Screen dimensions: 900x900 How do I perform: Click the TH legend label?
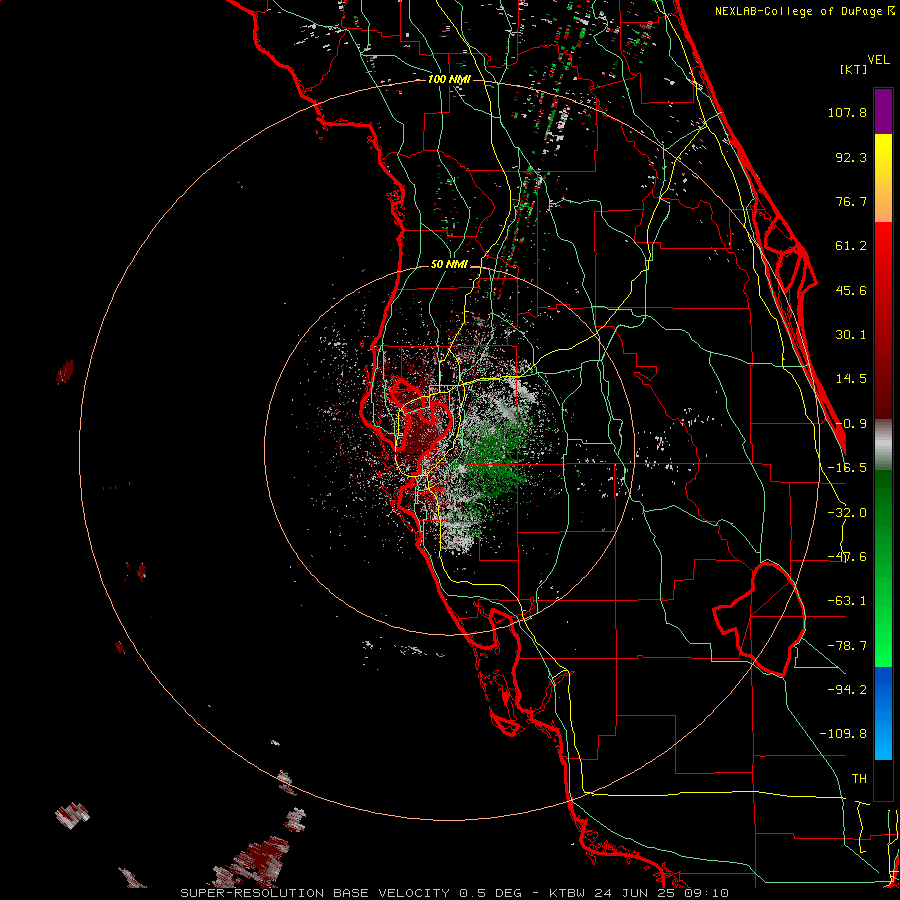point(859,778)
